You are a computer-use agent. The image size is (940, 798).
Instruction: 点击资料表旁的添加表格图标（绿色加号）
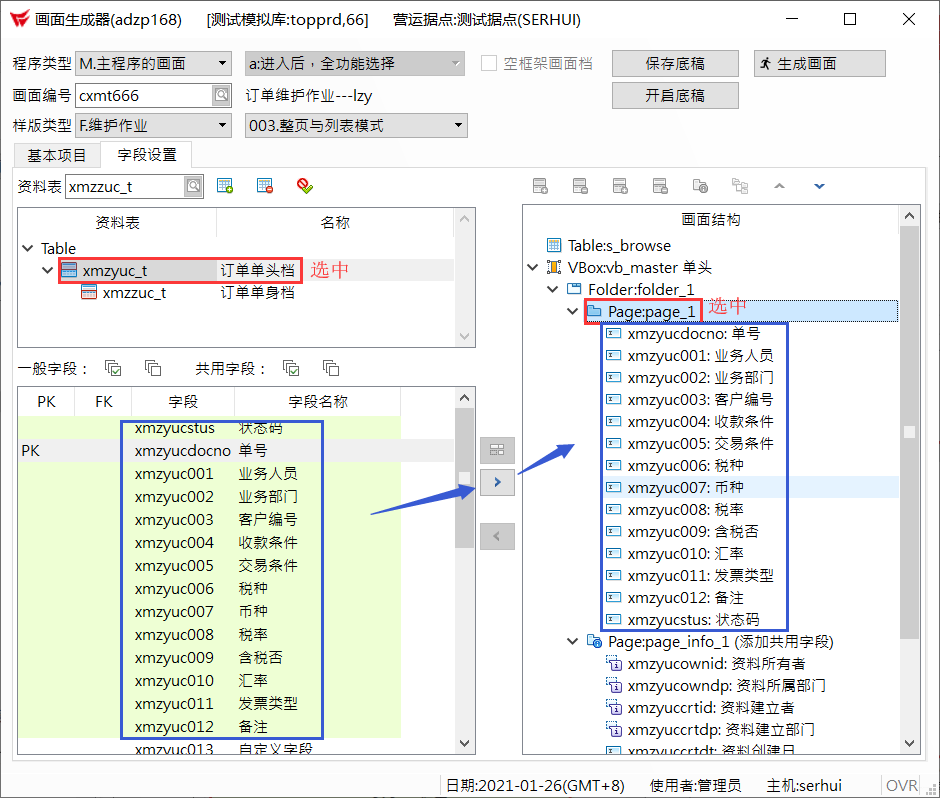coord(225,186)
